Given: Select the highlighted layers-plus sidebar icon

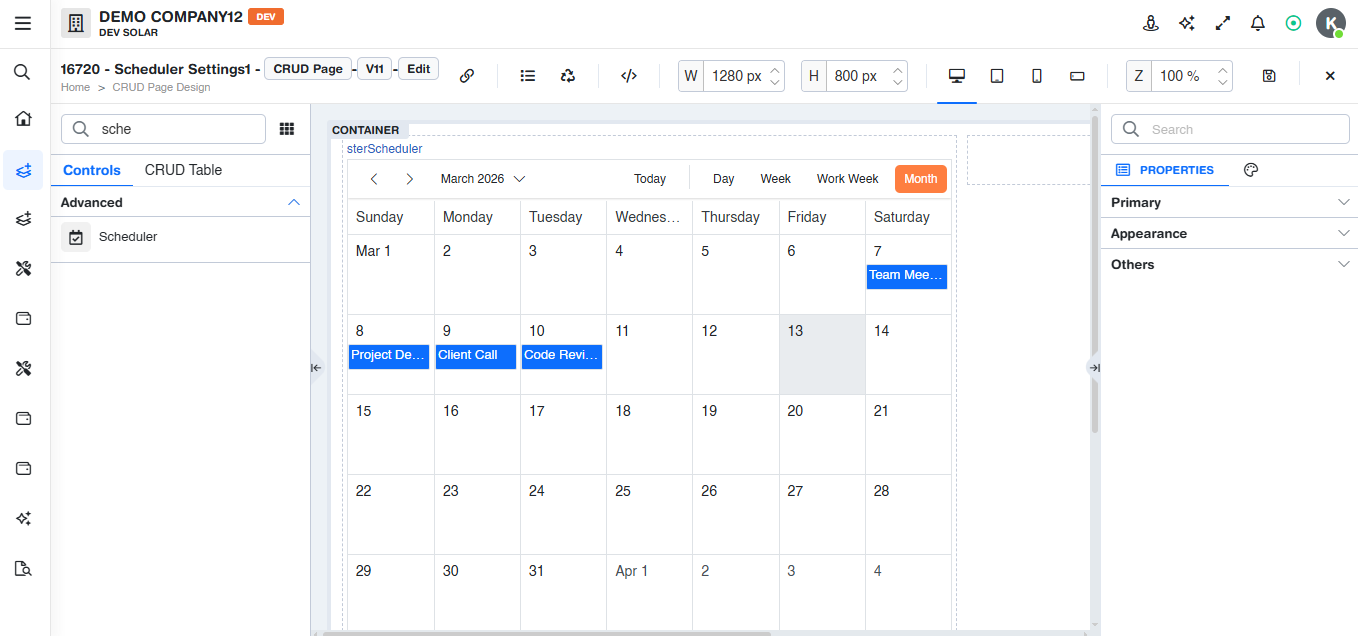Looking at the screenshot, I should (x=23, y=170).
